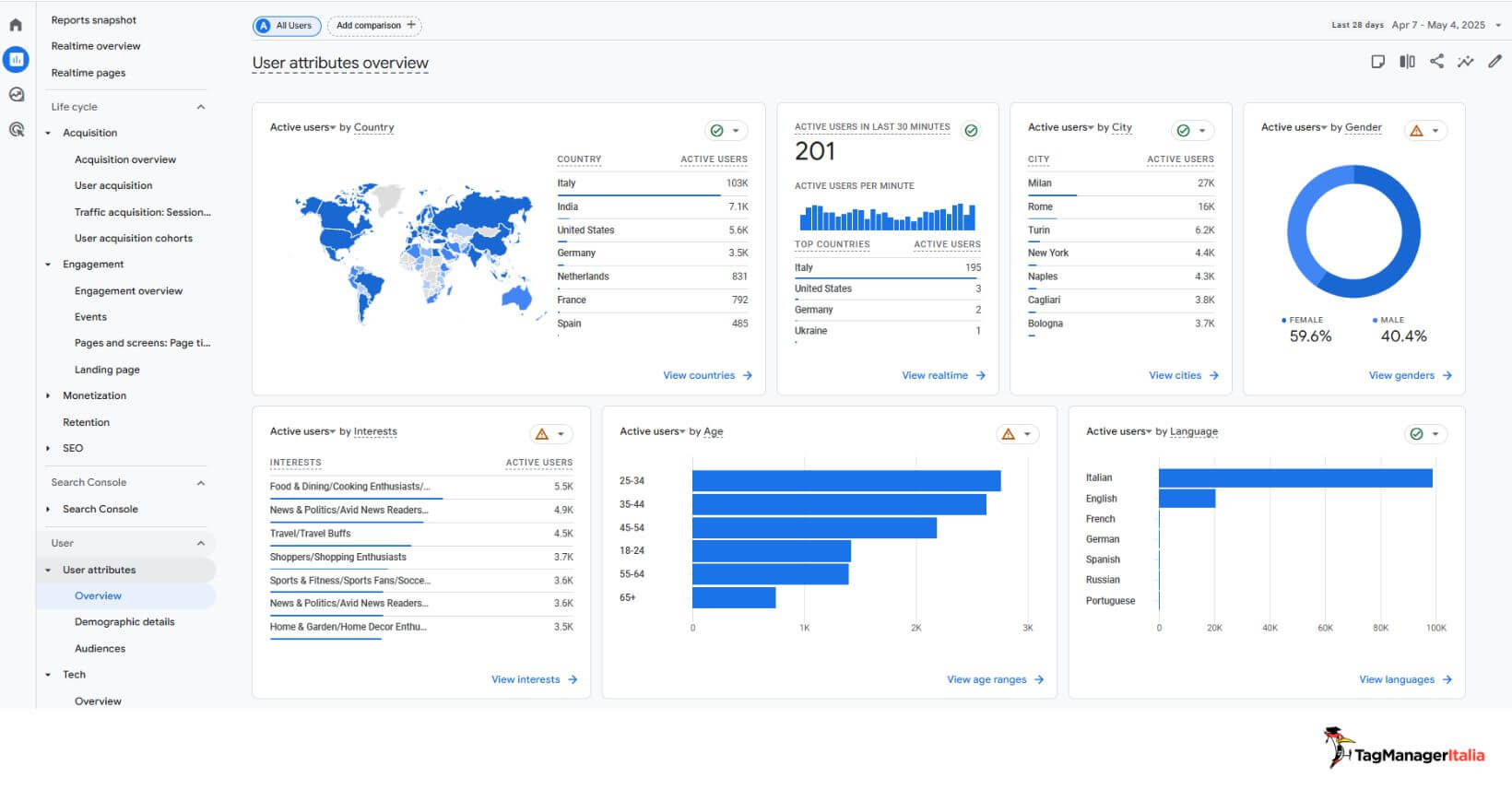1512x789 pixels.
Task: Open Landing page report
Action: click(107, 370)
